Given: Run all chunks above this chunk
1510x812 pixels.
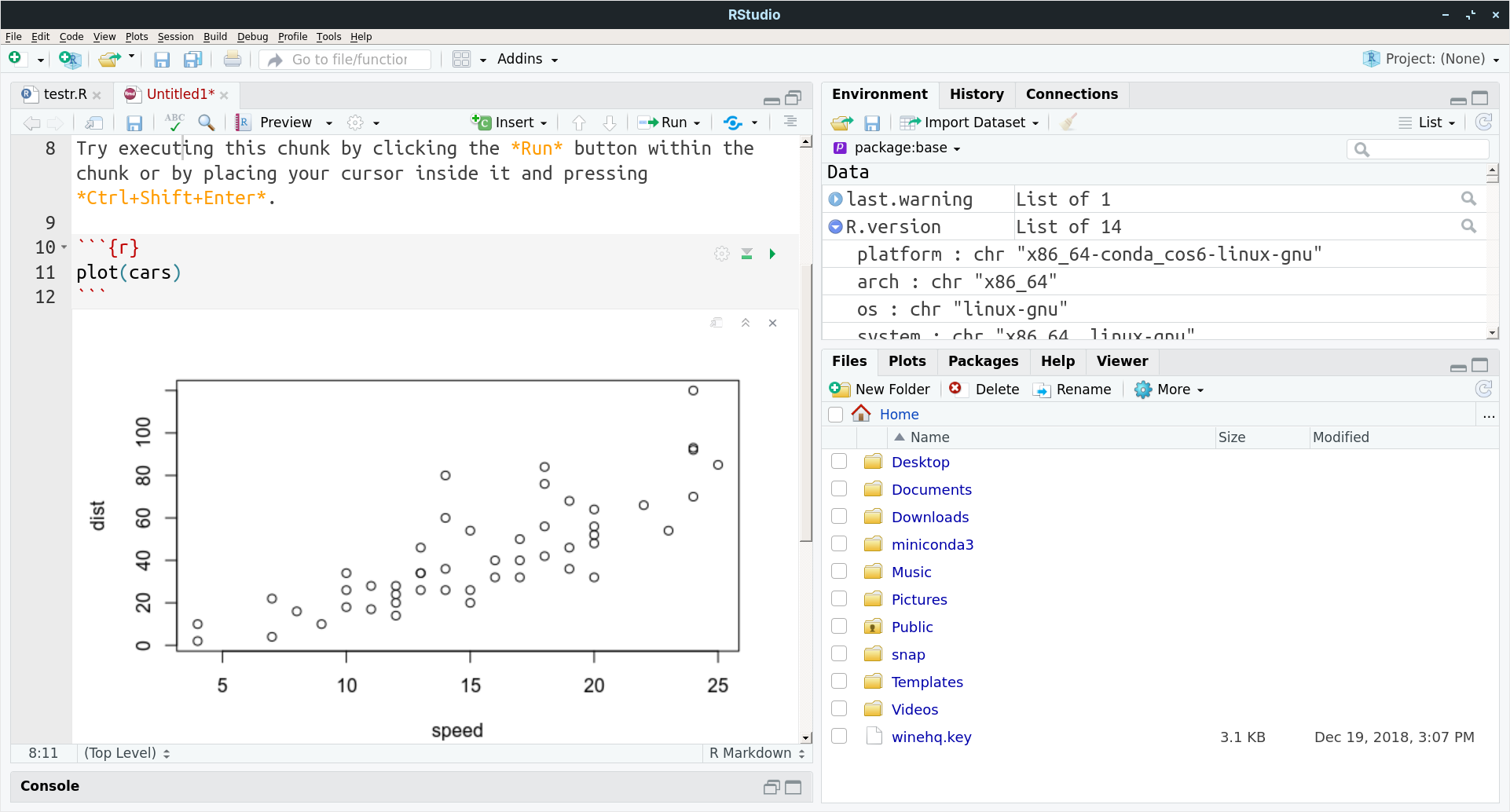Looking at the screenshot, I should pyautogui.click(x=747, y=254).
